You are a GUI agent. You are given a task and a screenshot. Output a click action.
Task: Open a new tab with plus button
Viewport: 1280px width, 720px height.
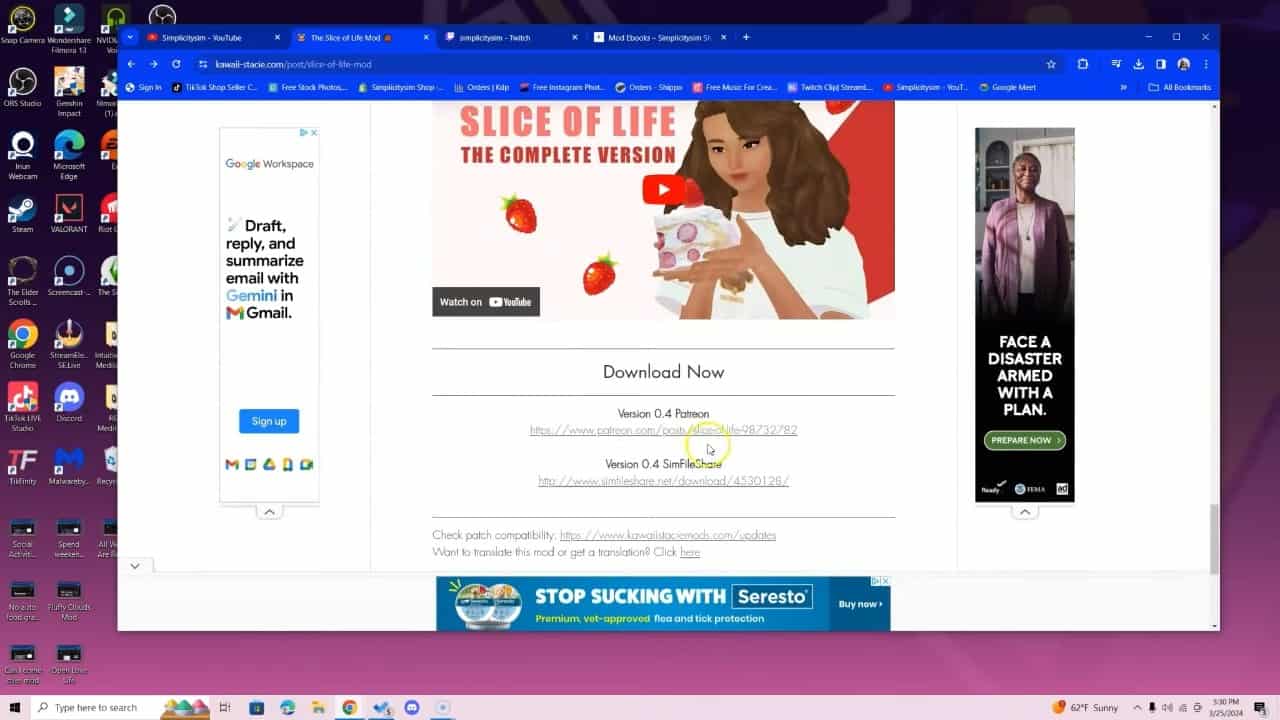tap(746, 37)
